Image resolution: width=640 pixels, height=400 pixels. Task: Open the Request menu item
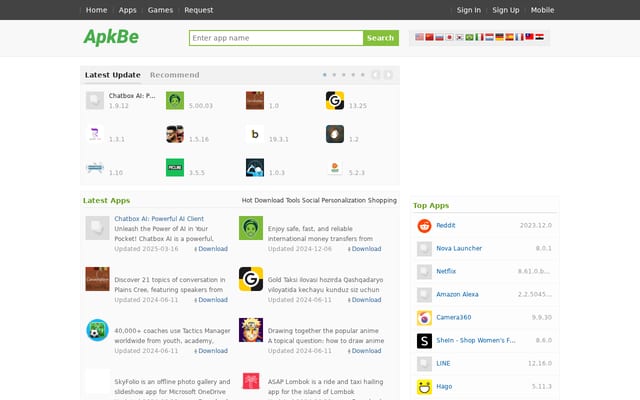pyautogui.click(x=198, y=10)
